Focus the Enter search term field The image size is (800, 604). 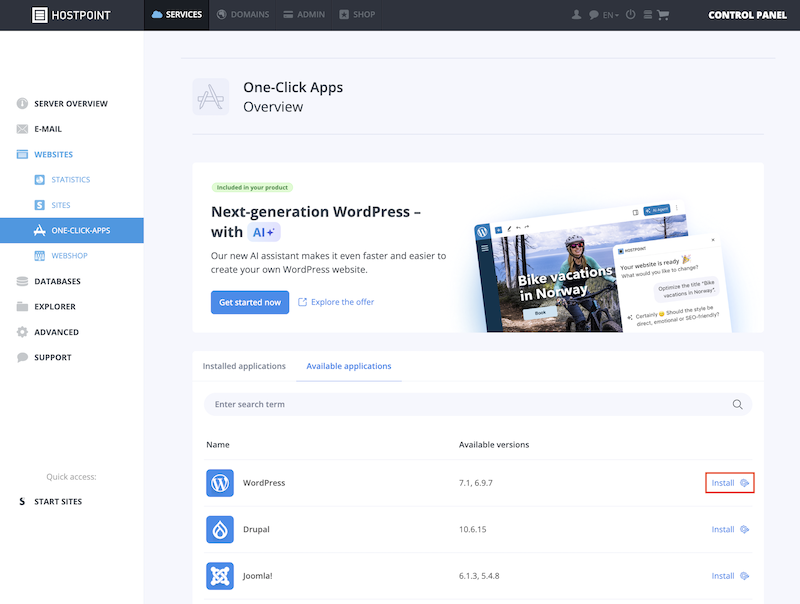478,404
